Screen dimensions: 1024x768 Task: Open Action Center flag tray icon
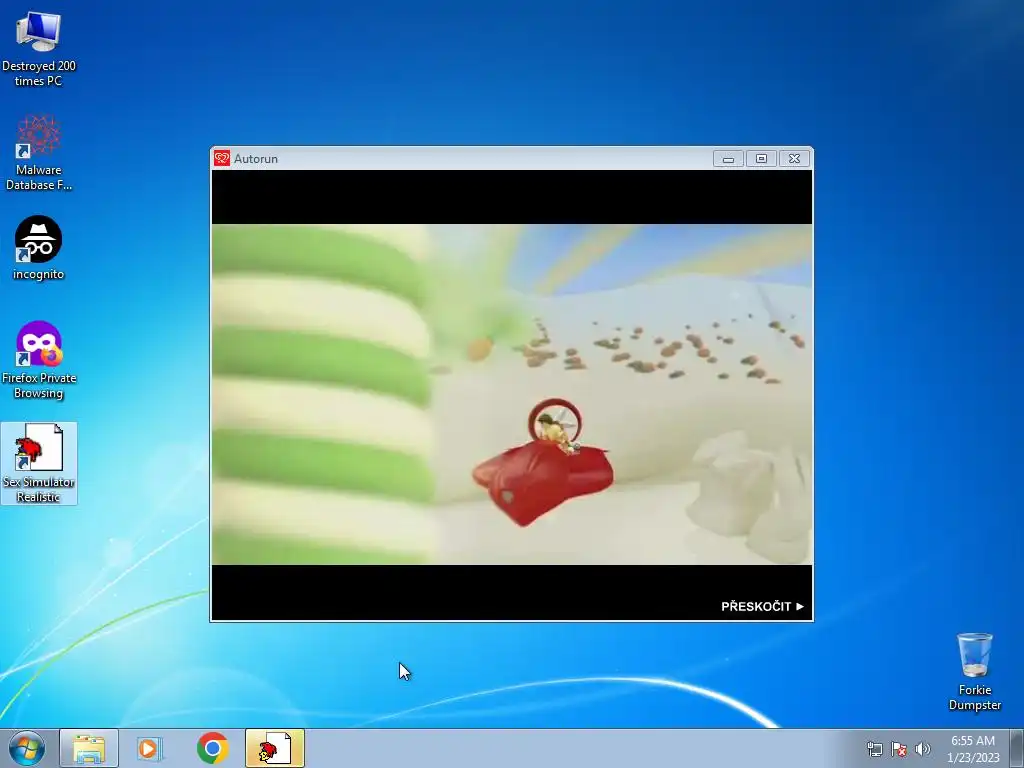(x=899, y=749)
